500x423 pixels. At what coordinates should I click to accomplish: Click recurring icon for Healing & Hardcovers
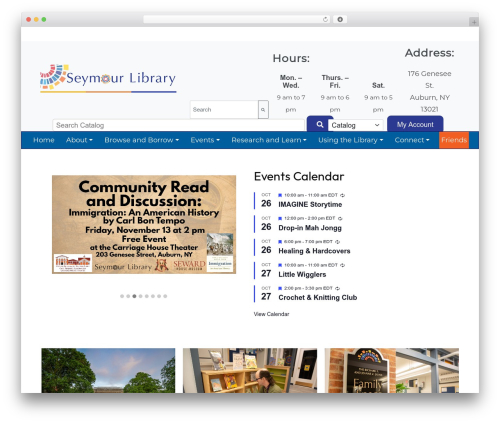(337, 242)
